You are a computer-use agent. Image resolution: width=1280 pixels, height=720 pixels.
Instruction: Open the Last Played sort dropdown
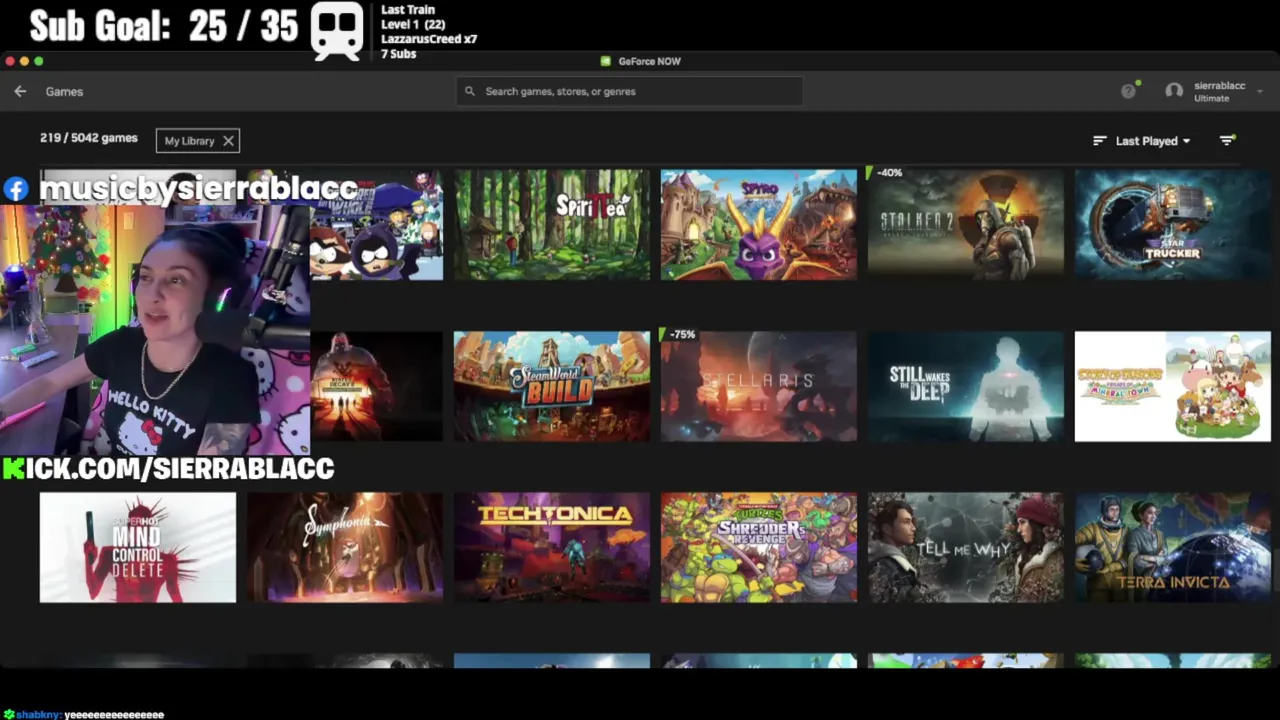(1152, 141)
